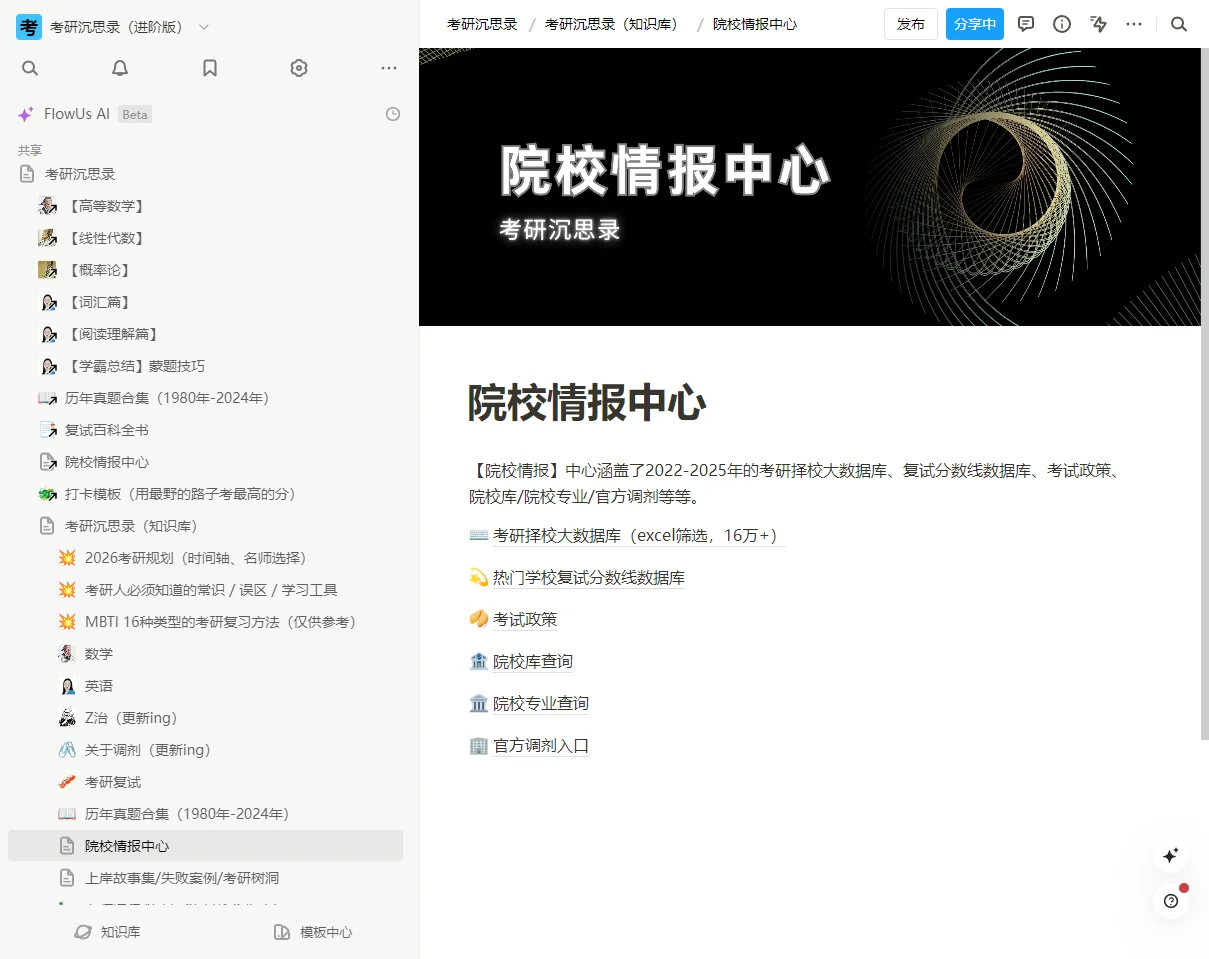Viewport: 1209px width, 959px height.
Task: Click the lightning updates icon
Action: coord(1099,24)
